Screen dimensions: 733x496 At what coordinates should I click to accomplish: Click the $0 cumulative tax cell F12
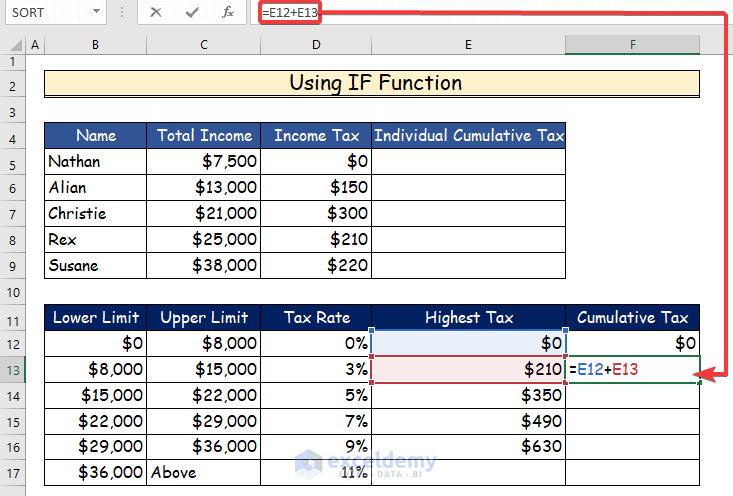pos(632,344)
